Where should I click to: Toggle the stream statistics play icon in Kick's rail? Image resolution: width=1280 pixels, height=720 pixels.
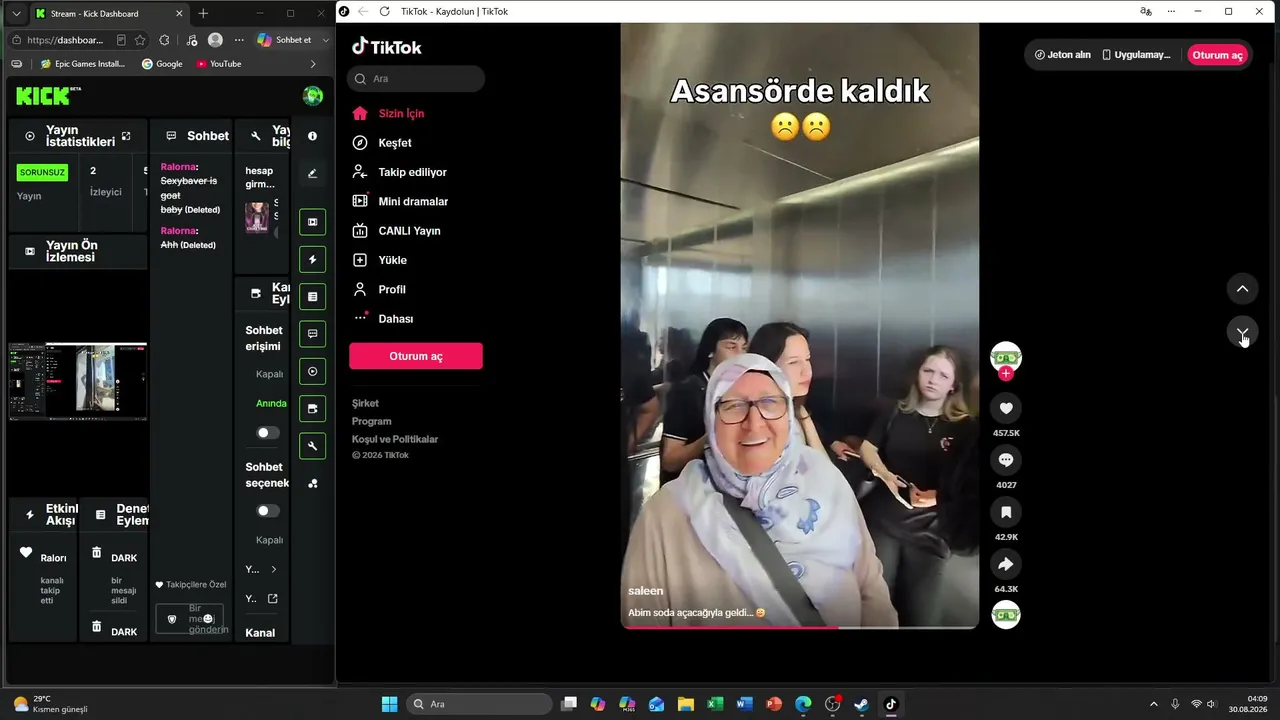click(313, 372)
